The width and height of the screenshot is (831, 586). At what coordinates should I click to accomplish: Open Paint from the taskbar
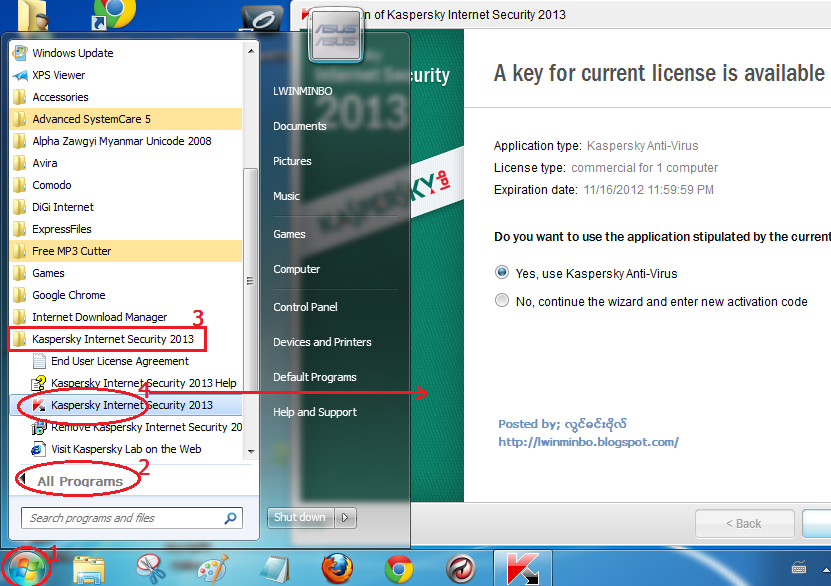pos(213,570)
